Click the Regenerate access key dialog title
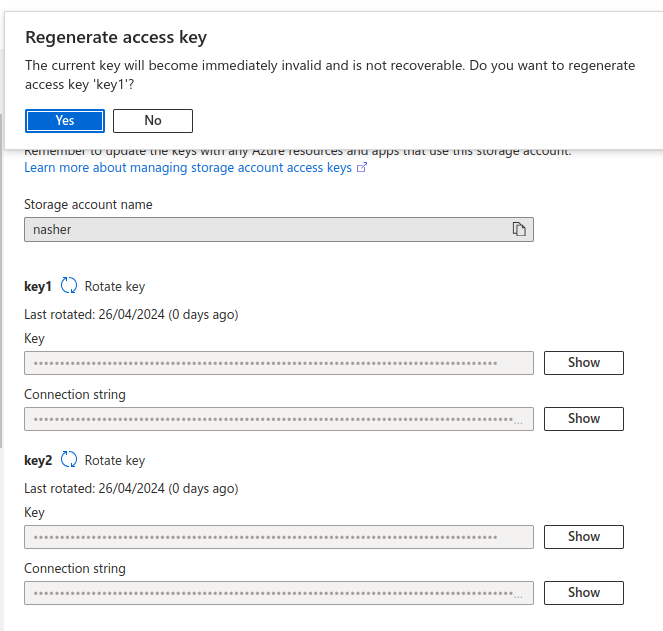This screenshot has height=631, width=663. [116, 38]
